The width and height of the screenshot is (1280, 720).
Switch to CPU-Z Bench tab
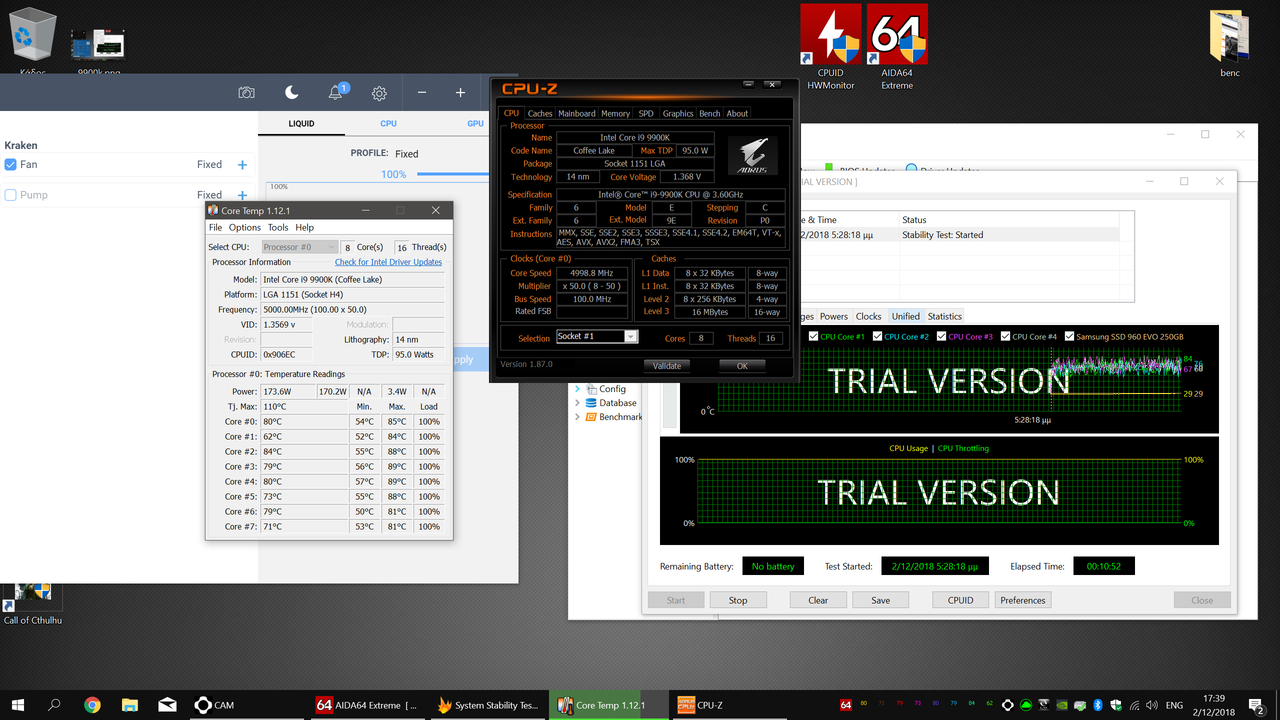[709, 113]
